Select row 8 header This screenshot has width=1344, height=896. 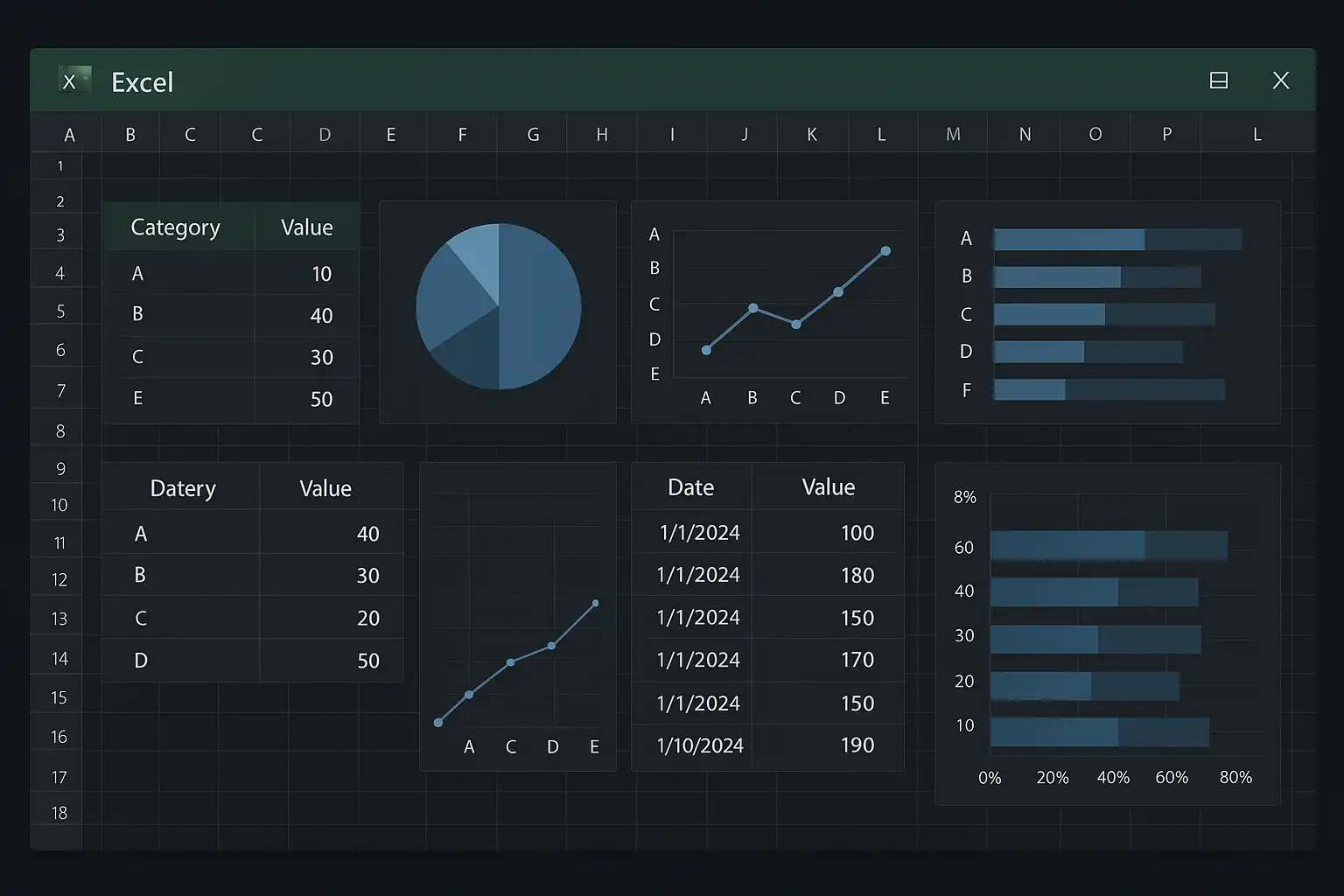click(x=60, y=430)
